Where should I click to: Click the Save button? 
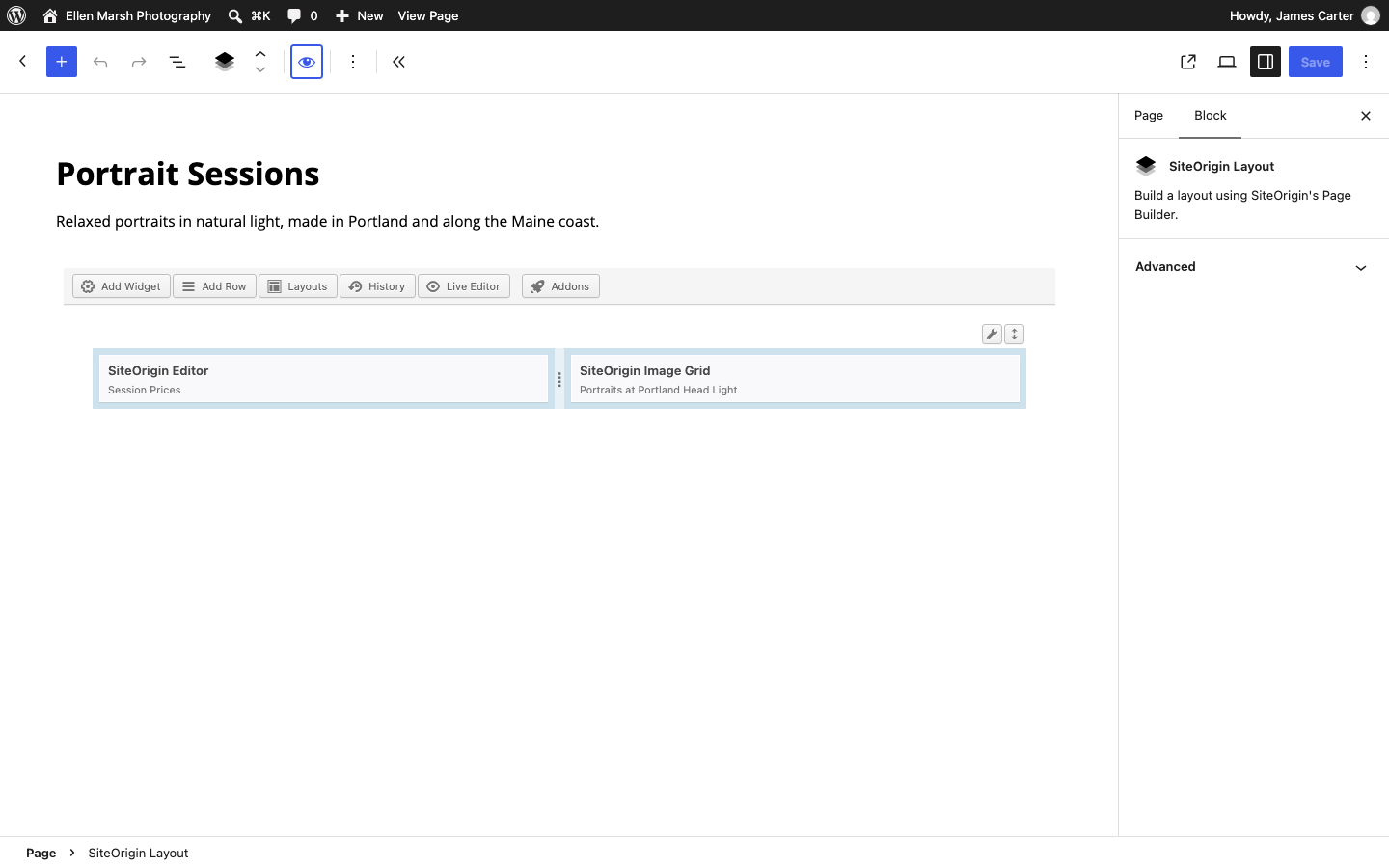pos(1316,62)
